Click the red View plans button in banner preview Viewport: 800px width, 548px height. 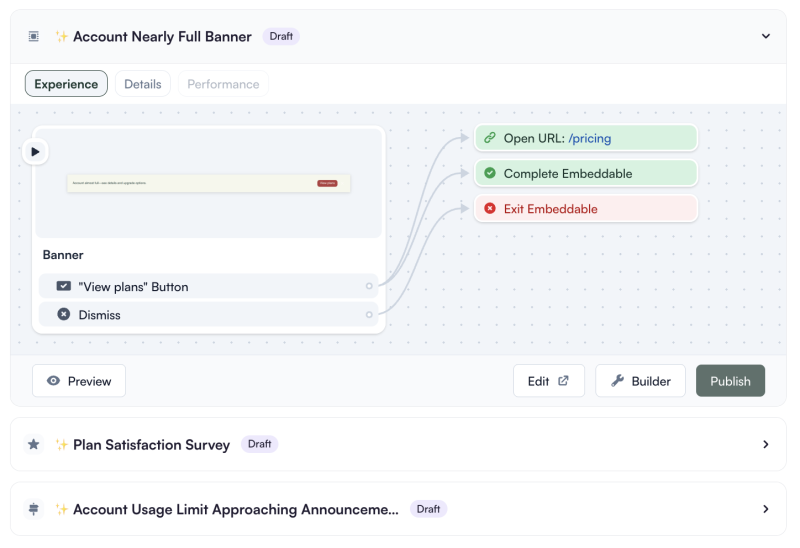(327, 183)
